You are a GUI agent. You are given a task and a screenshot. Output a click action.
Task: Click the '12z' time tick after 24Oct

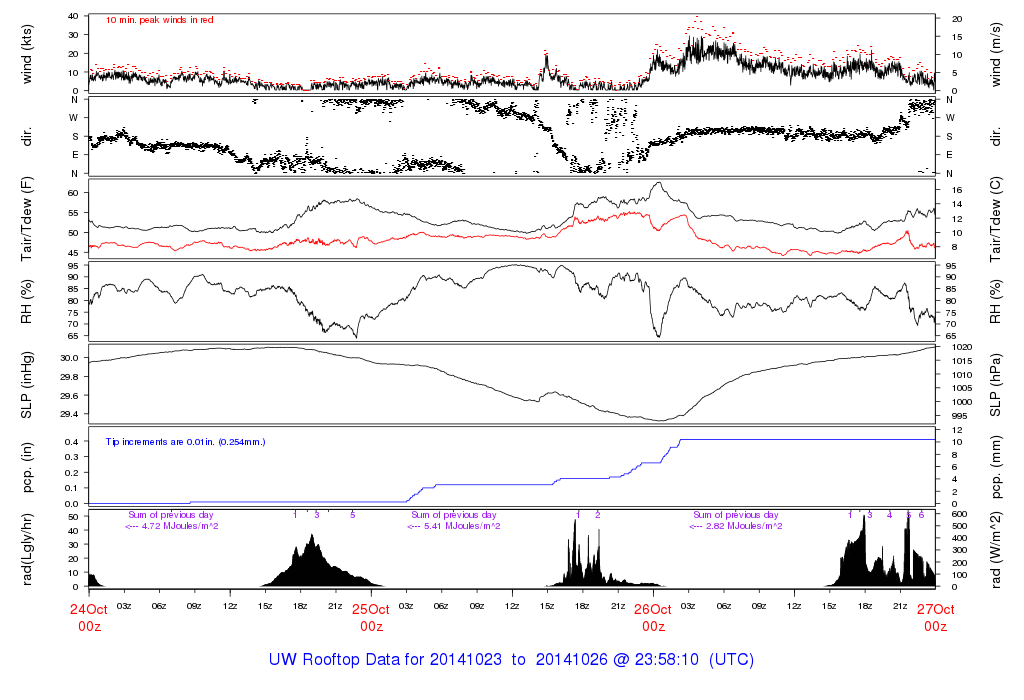tap(230, 606)
